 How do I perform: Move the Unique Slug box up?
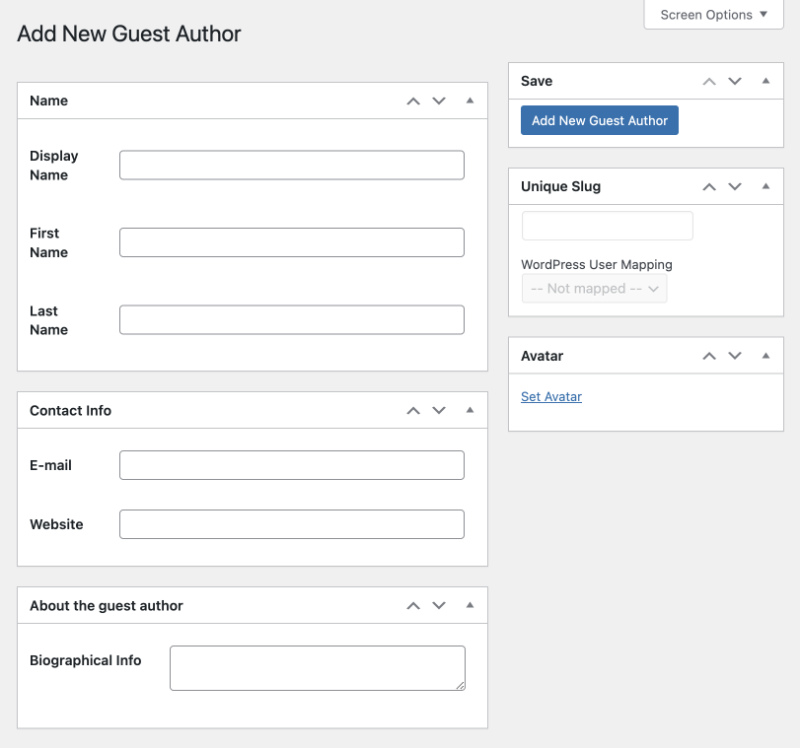click(709, 186)
